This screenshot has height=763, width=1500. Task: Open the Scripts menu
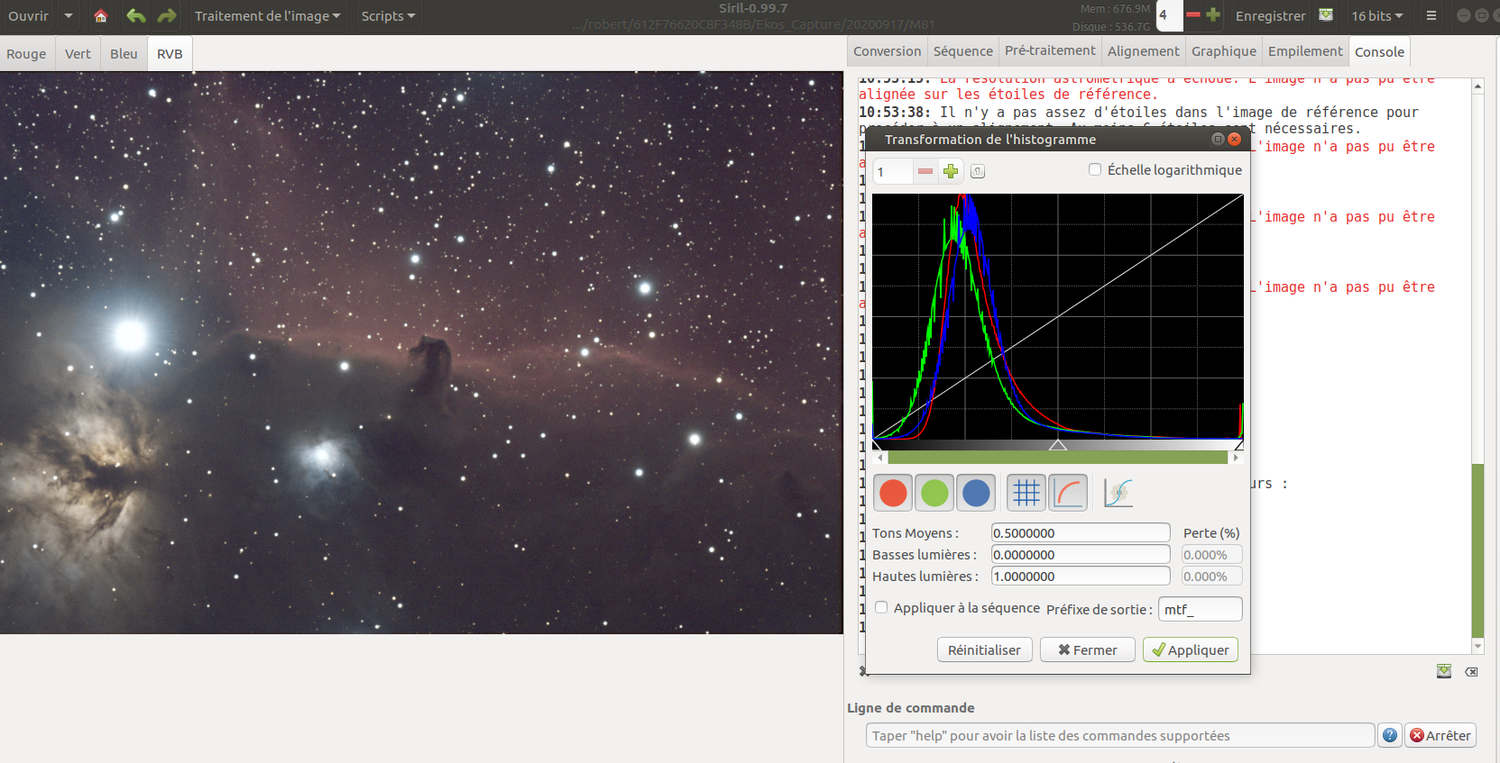[x=387, y=15]
